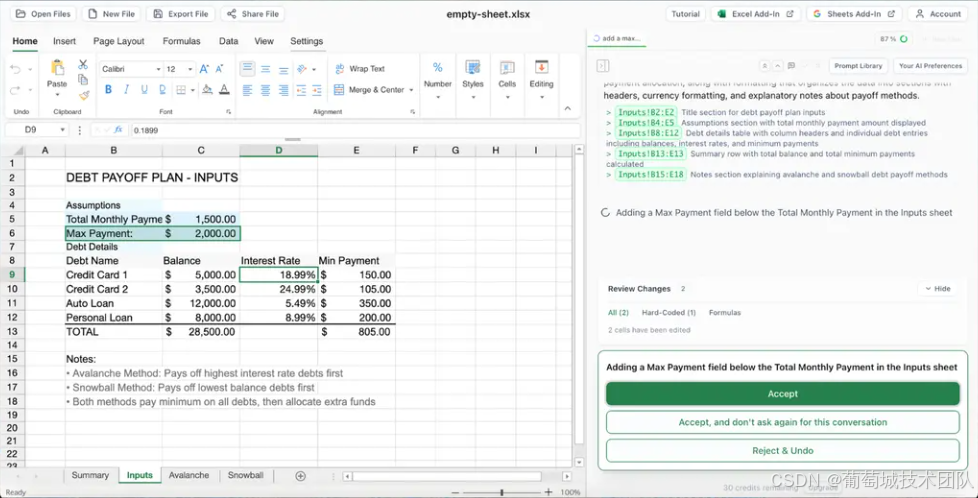Click the Cut scissors icon
This screenshot has height=498, width=978.
click(x=82, y=64)
